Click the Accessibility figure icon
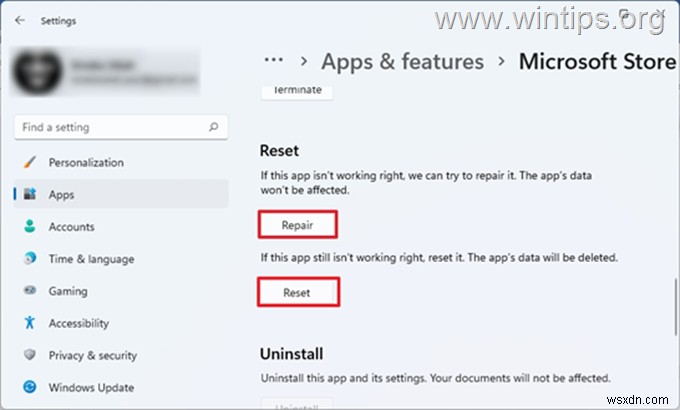Screen dimensions: 680x410 [x=29, y=322]
